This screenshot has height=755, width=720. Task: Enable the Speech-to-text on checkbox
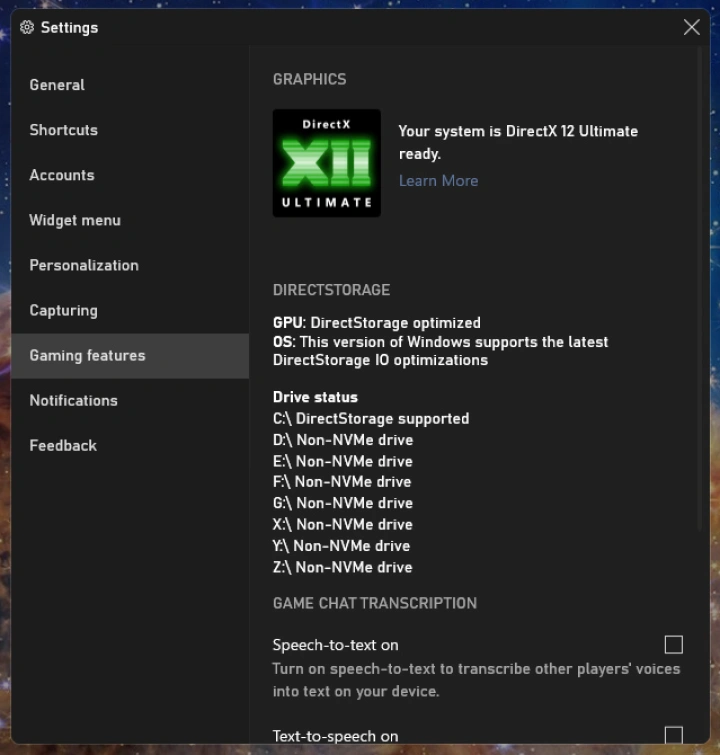pos(673,644)
